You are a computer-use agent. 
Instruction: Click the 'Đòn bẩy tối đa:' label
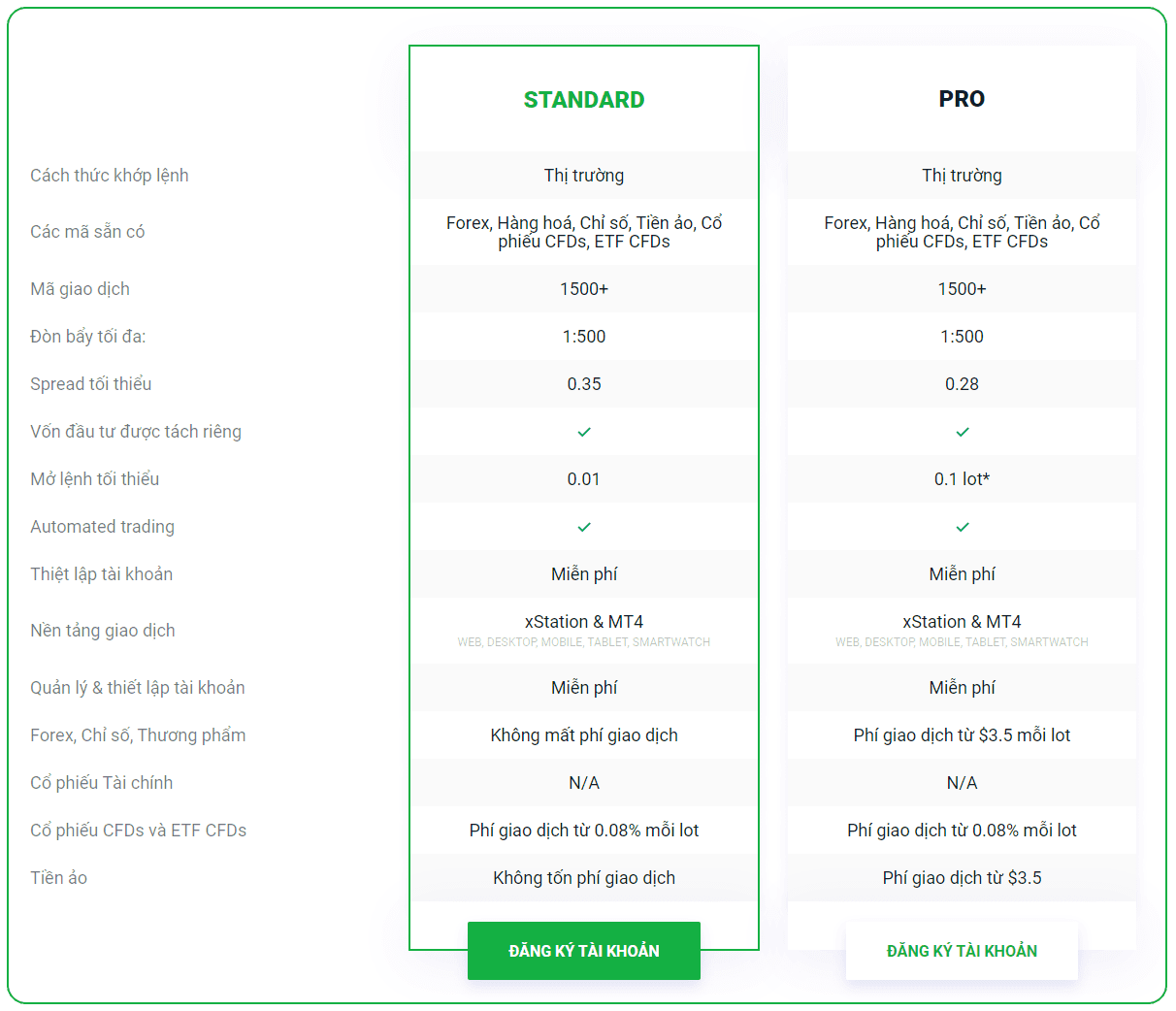88,337
